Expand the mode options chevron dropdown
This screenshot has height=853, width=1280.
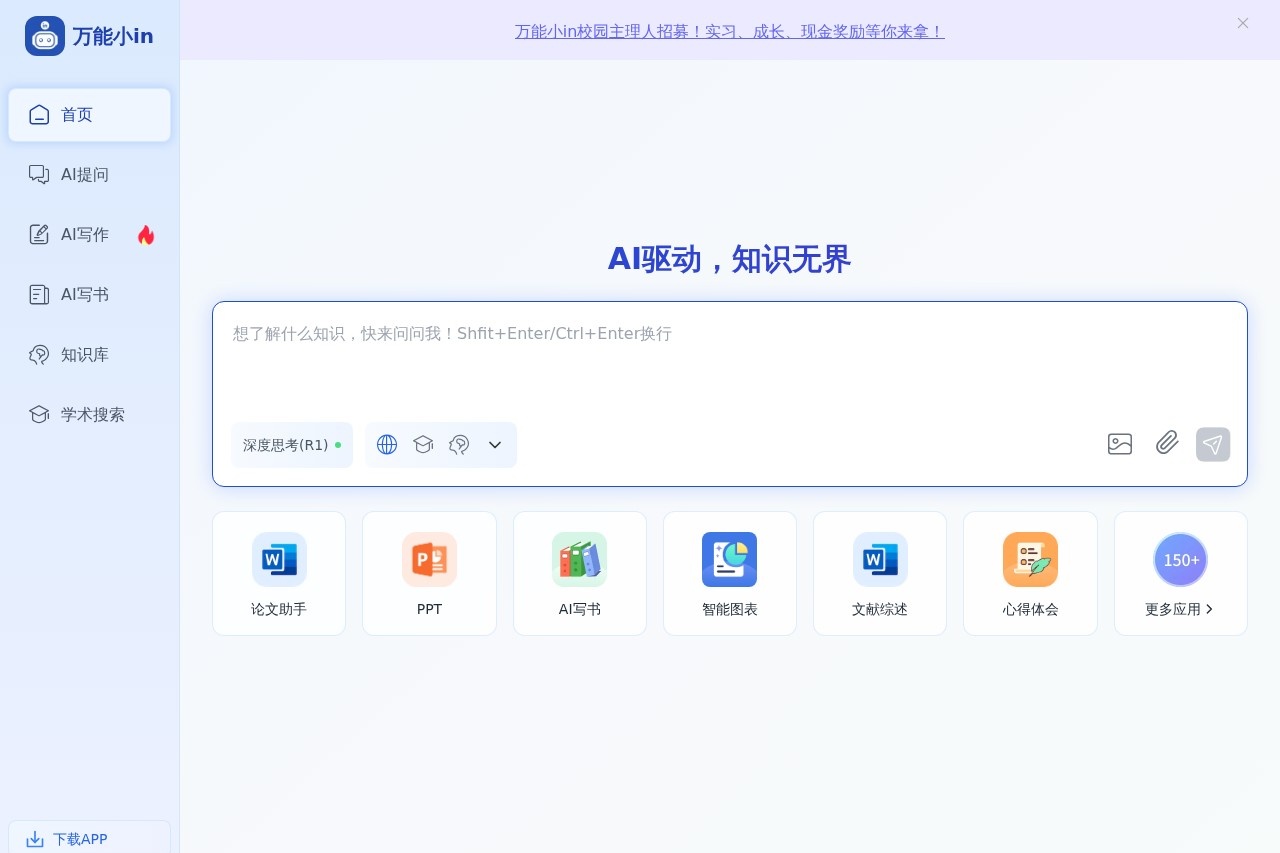(x=494, y=445)
